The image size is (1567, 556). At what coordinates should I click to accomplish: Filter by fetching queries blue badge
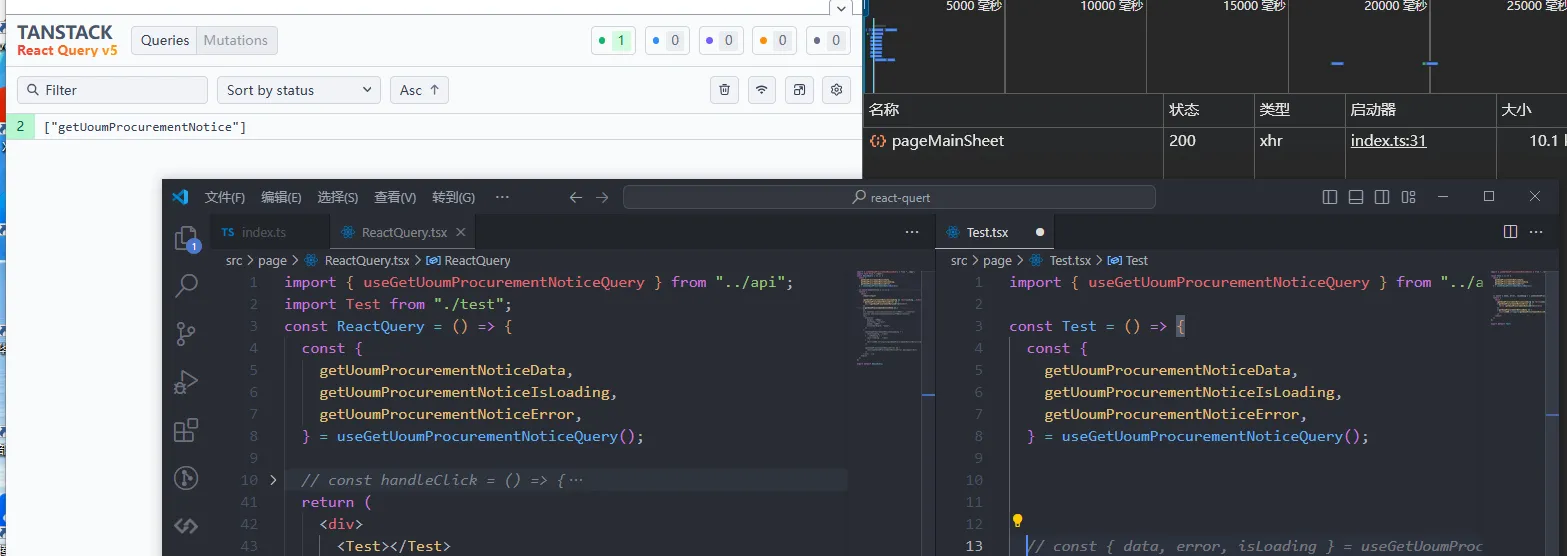click(x=668, y=41)
